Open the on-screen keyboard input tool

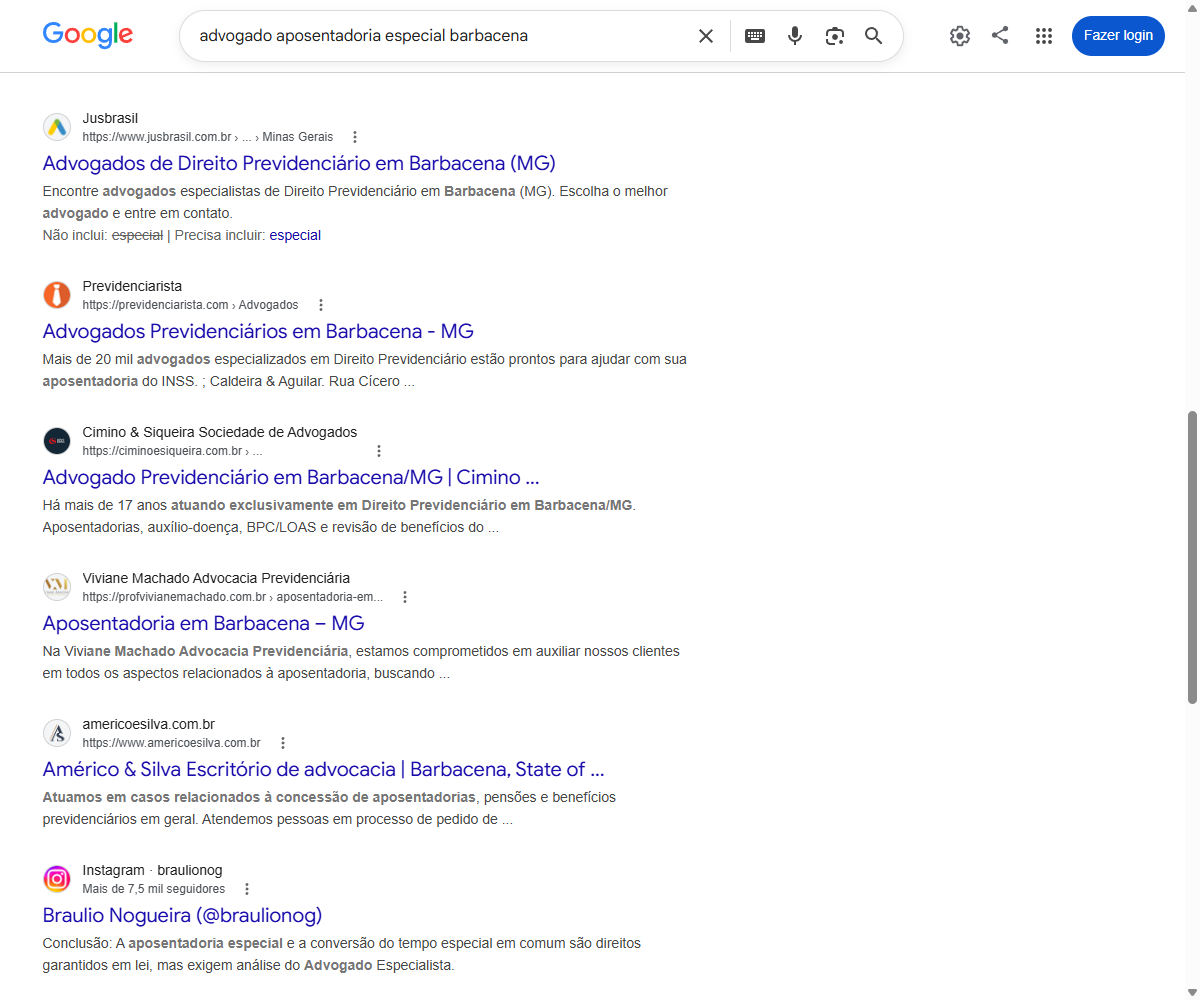click(755, 36)
